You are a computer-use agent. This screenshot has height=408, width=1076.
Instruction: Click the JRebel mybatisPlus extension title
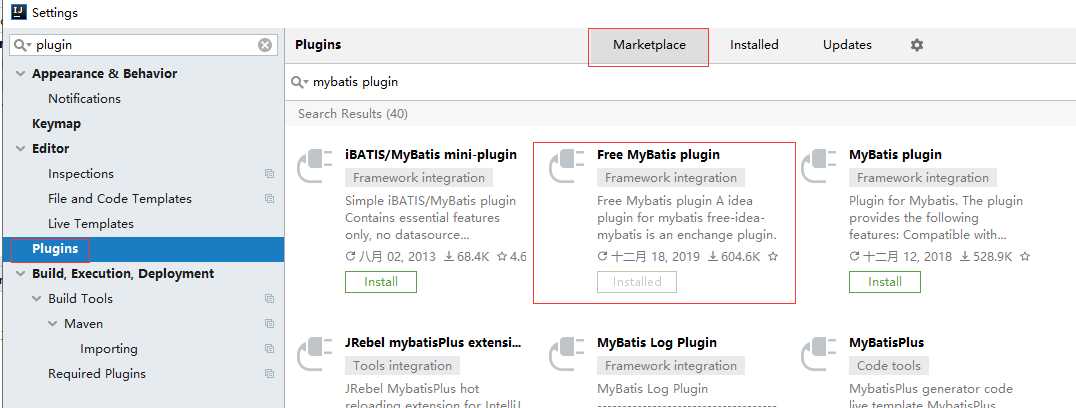point(433,343)
